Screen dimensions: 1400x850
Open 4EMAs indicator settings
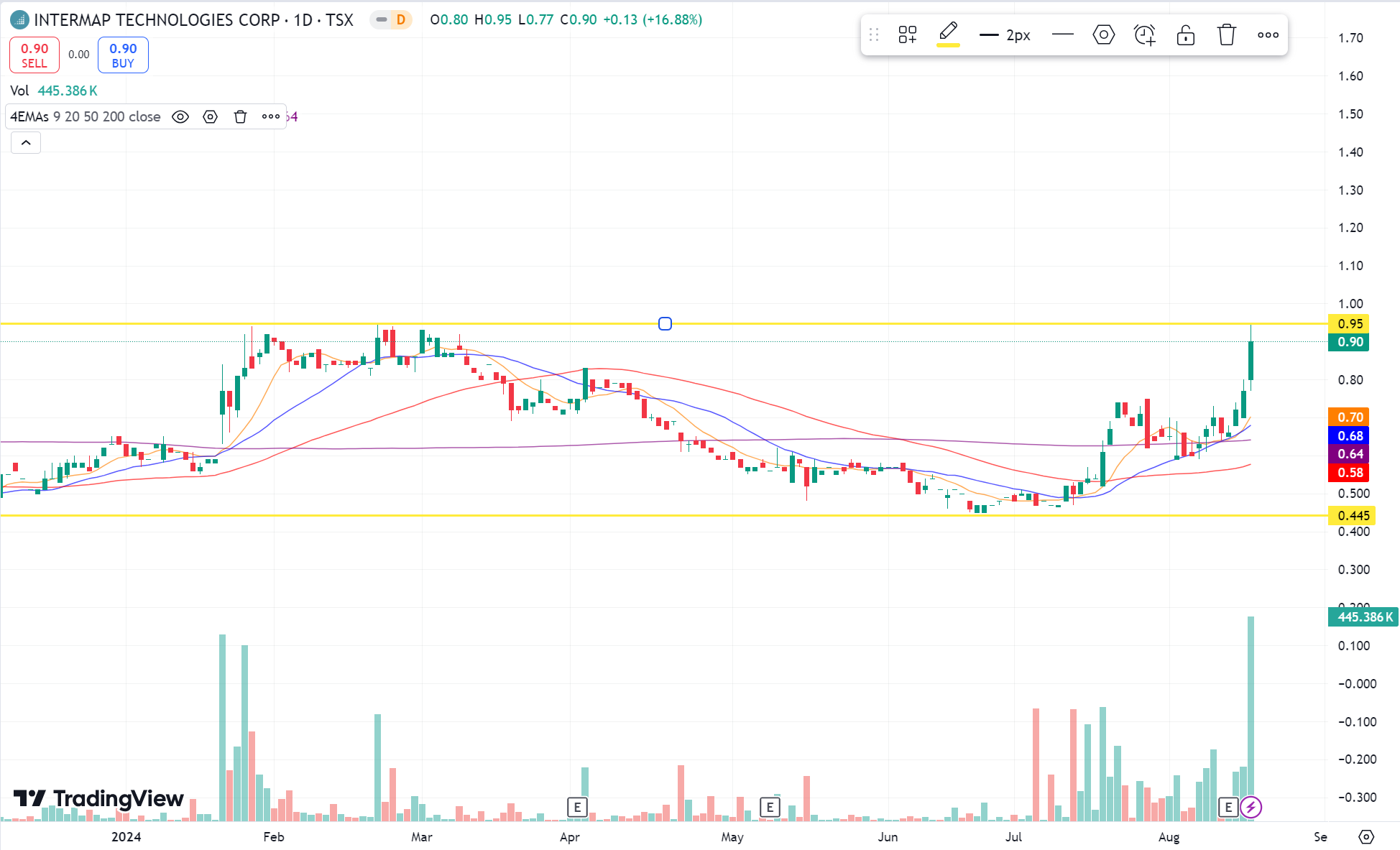(210, 116)
